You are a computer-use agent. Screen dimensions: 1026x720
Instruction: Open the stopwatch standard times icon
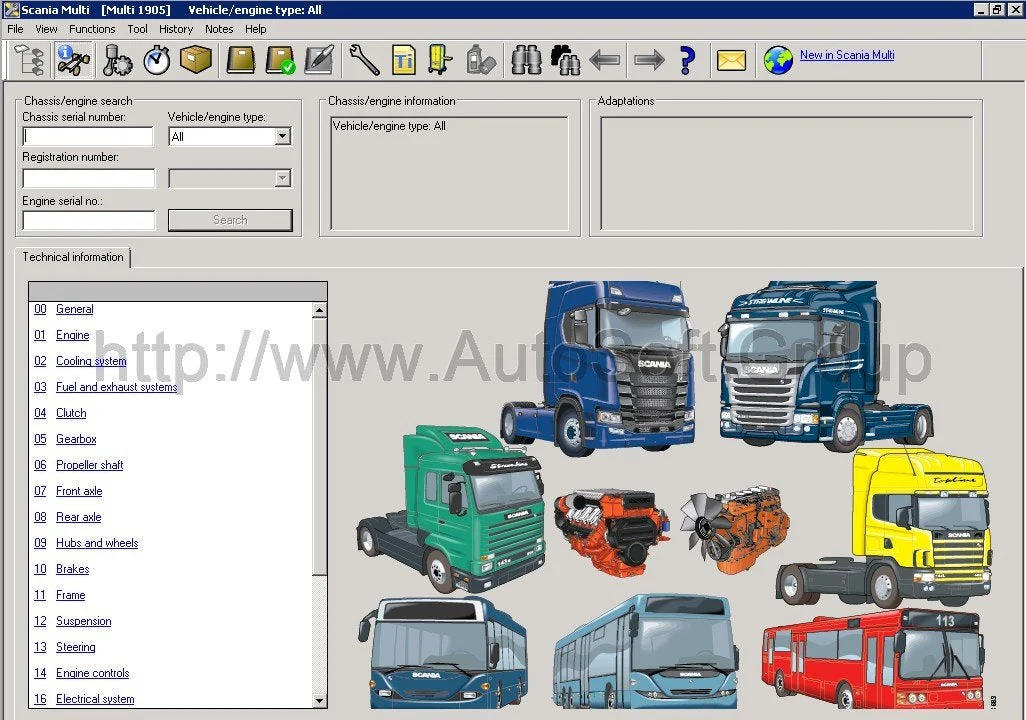click(157, 60)
